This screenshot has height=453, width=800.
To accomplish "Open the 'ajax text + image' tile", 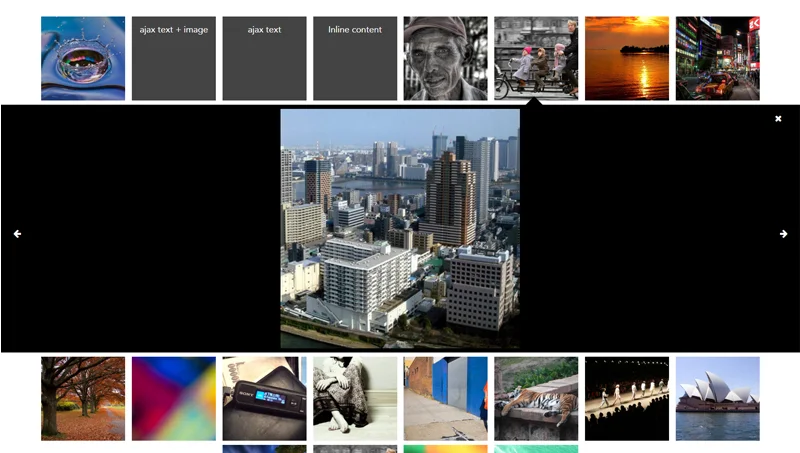I will click(x=174, y=58).
